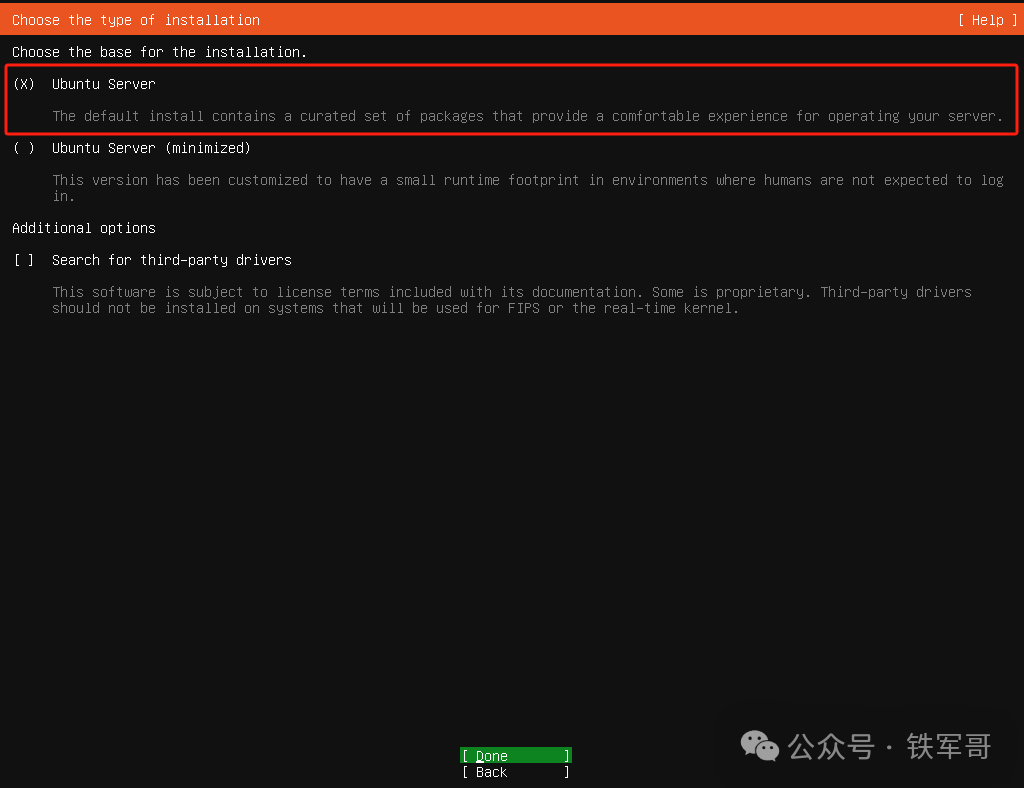Click the 'default install contains a curated' description

click(x=527, y=116)
